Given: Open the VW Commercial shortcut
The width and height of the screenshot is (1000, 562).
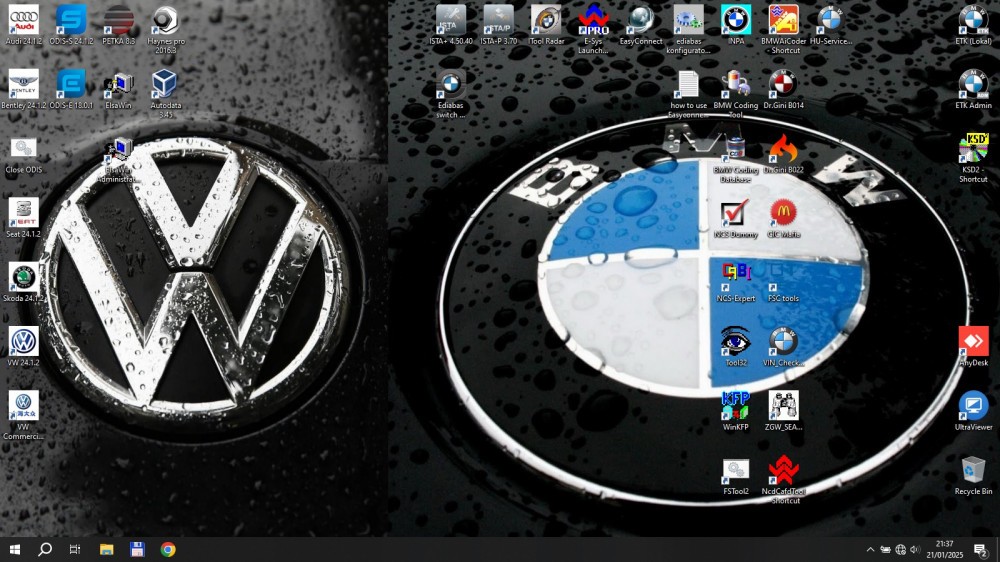Looking at the screenshot, I should (24, 415).
